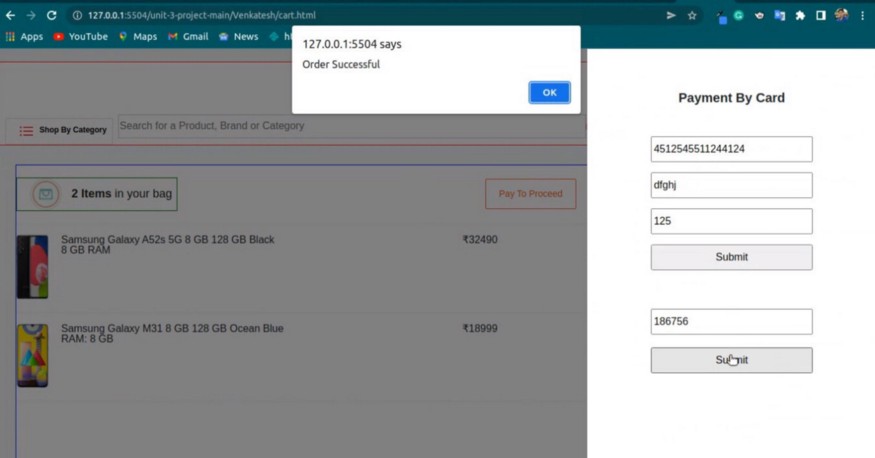Image resolution: width=875 pixels, height=458 pixels.
Task: Click the Order Successful message text
Action: [341, 64]
